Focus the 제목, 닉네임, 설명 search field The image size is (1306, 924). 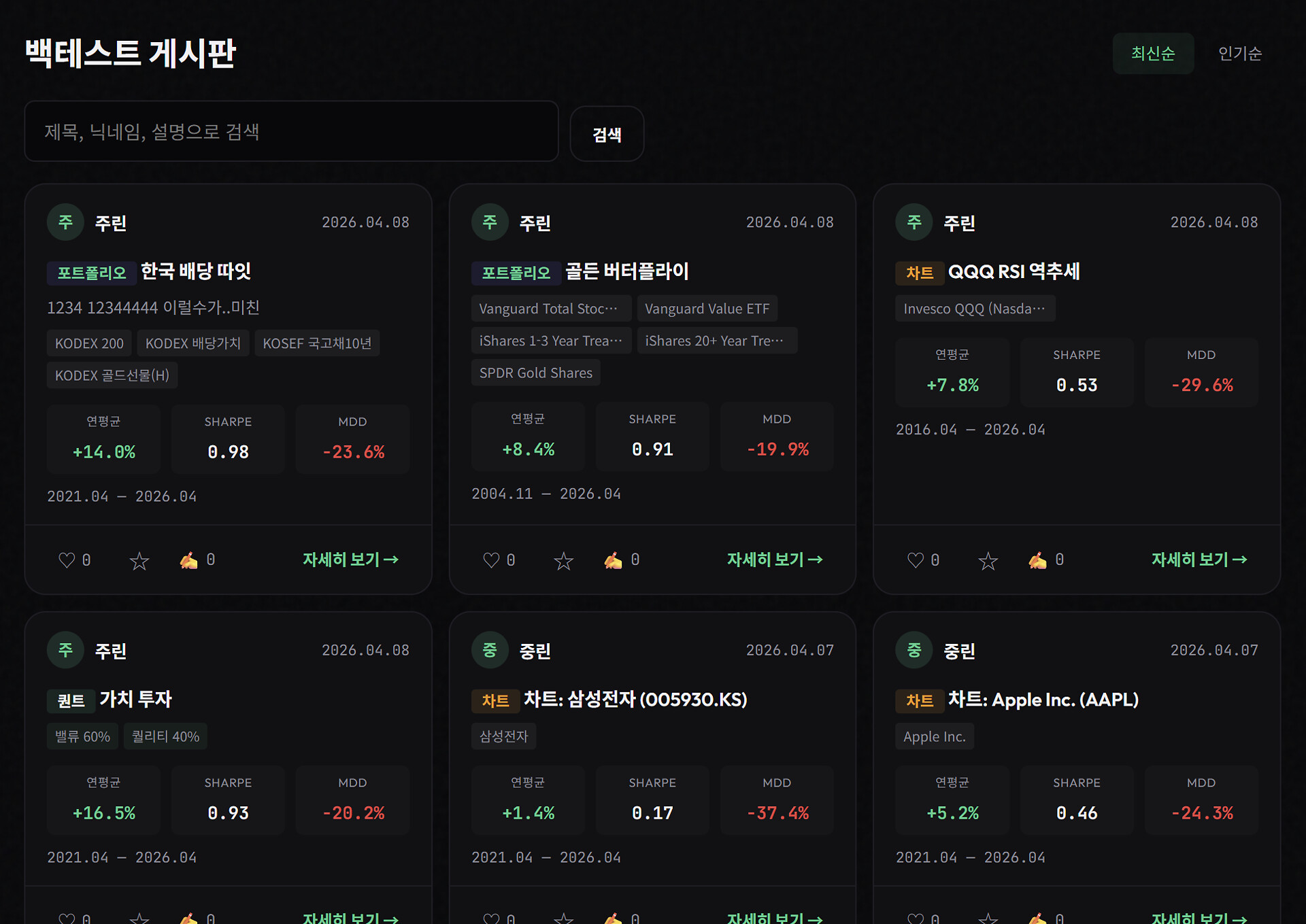click(x=291, y=132)
